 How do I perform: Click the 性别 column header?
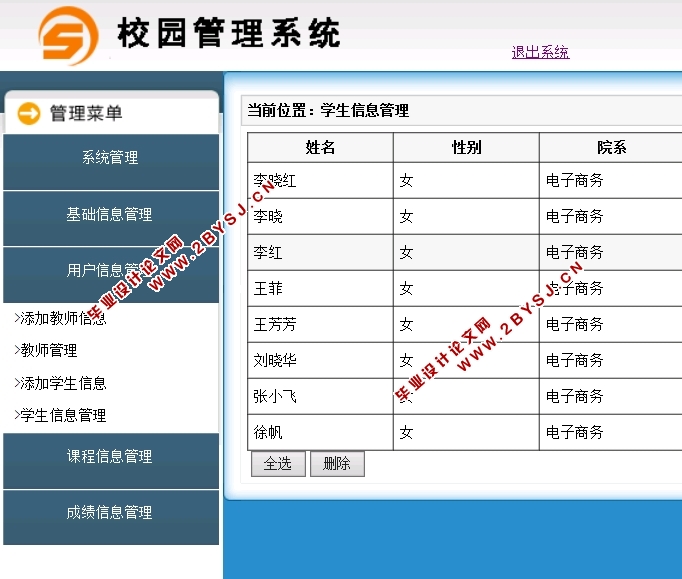click(x=466, y=148)
